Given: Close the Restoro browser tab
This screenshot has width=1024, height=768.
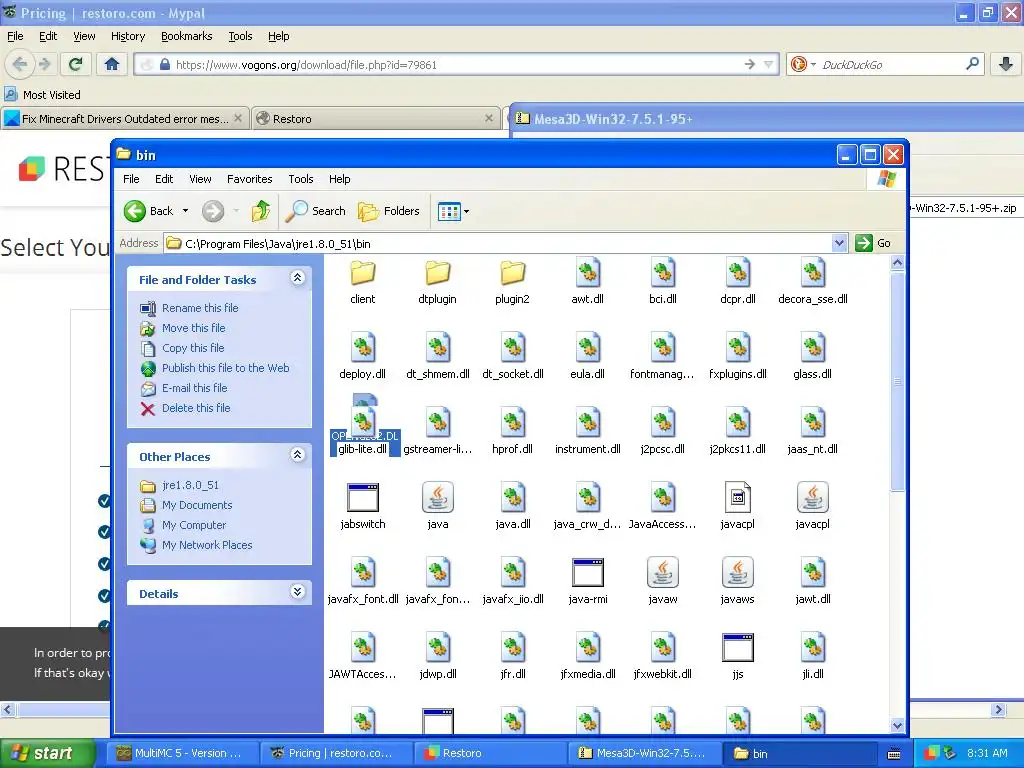Looking at the screenshot, I should [488, 118].
